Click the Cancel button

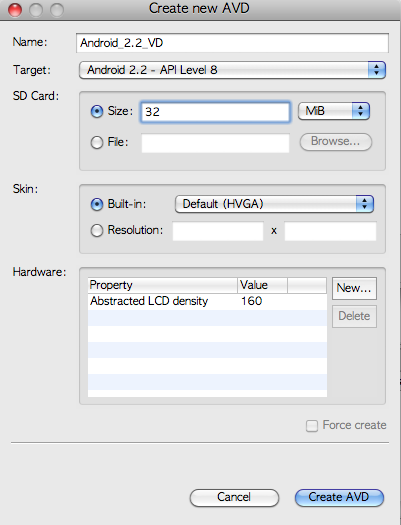click(234, 497)
